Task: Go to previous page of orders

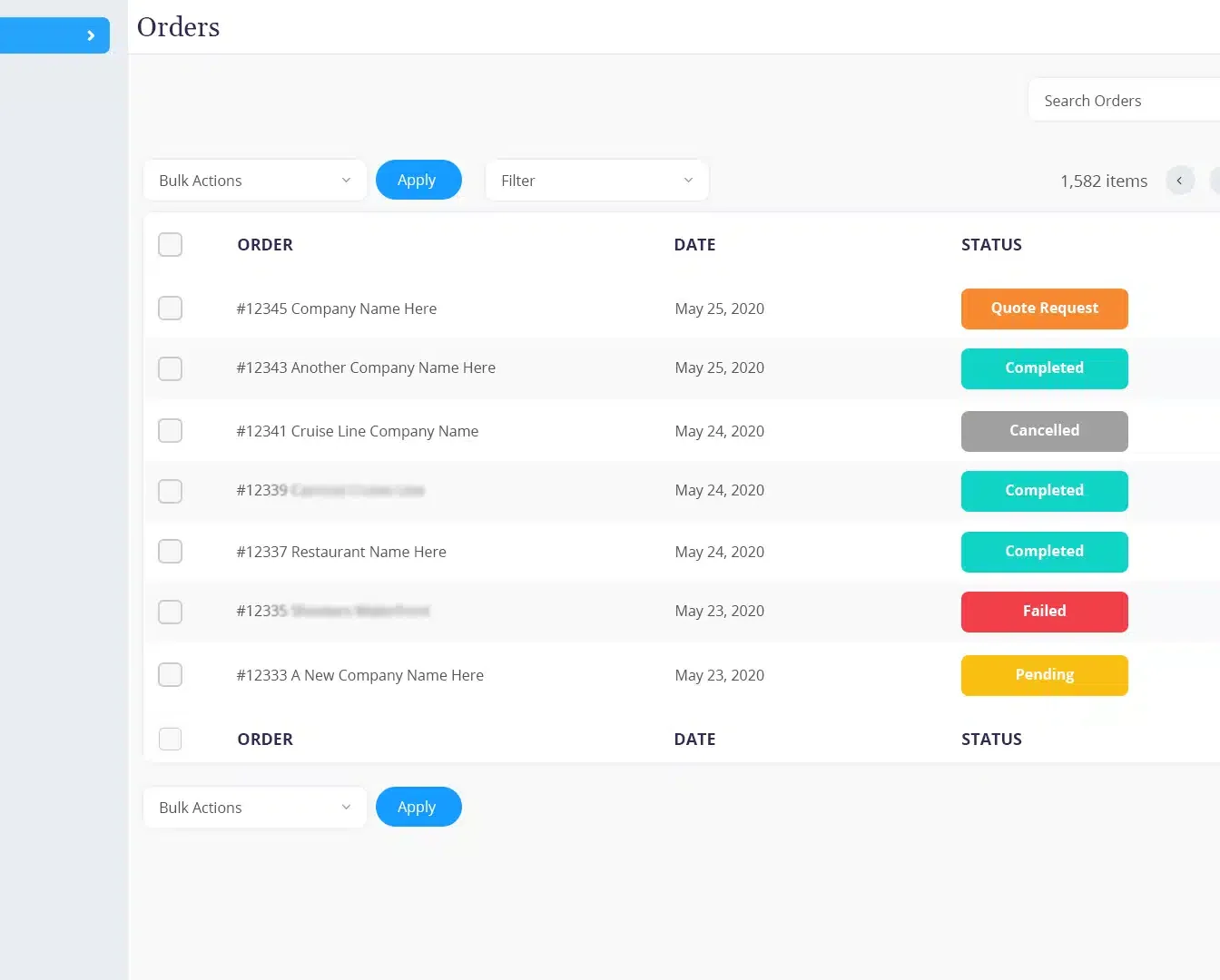Action: 1179,181
